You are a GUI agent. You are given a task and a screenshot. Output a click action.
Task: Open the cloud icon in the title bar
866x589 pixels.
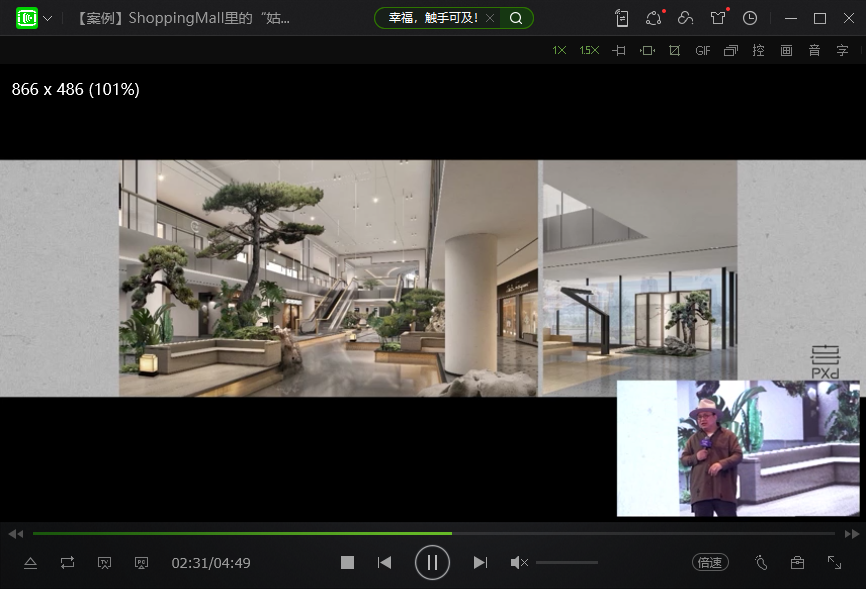point(685,18)
